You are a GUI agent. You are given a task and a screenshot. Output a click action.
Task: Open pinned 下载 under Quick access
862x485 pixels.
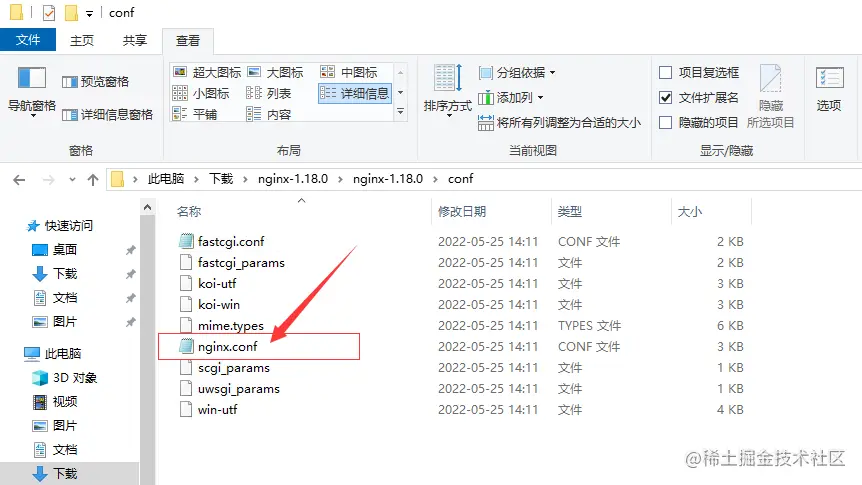point(64,274)
